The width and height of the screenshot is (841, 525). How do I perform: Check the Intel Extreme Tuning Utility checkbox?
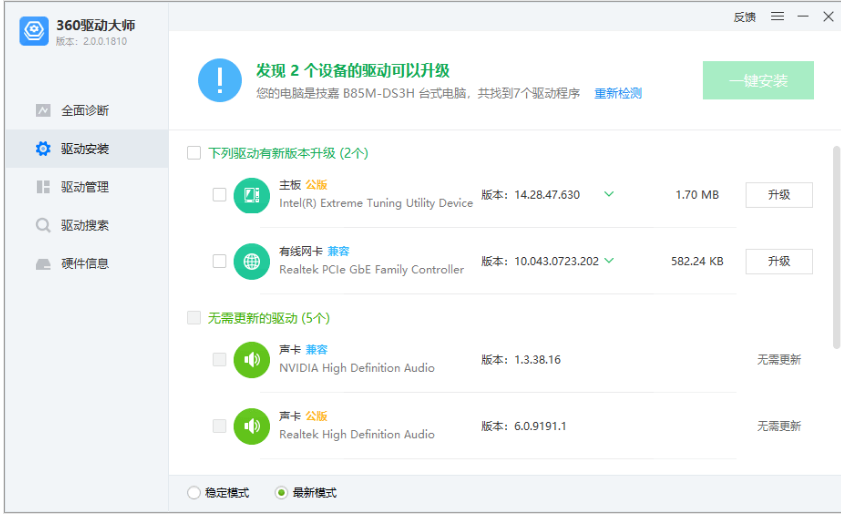219,195
